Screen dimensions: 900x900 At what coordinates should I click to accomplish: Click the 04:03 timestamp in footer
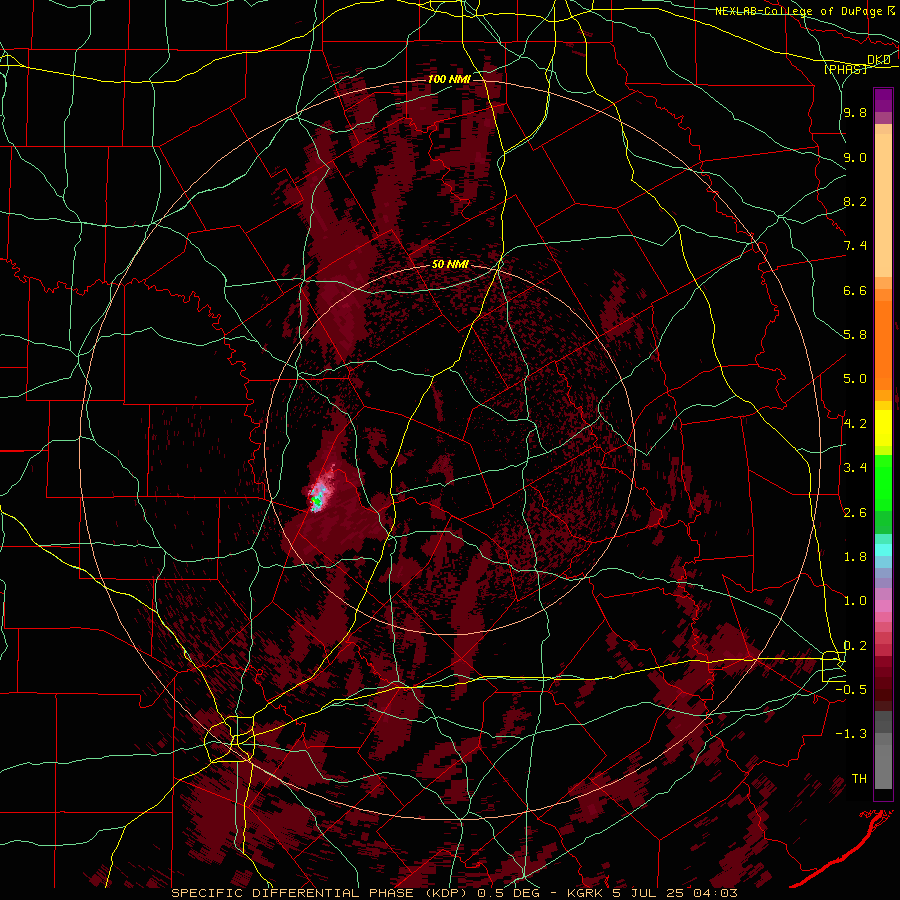point(717,893)
